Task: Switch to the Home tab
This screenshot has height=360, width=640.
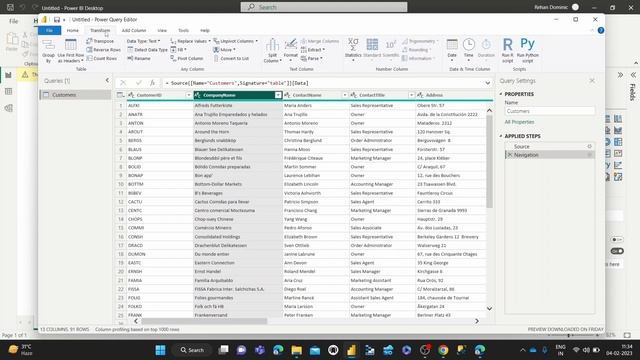Action: (73, 31)
